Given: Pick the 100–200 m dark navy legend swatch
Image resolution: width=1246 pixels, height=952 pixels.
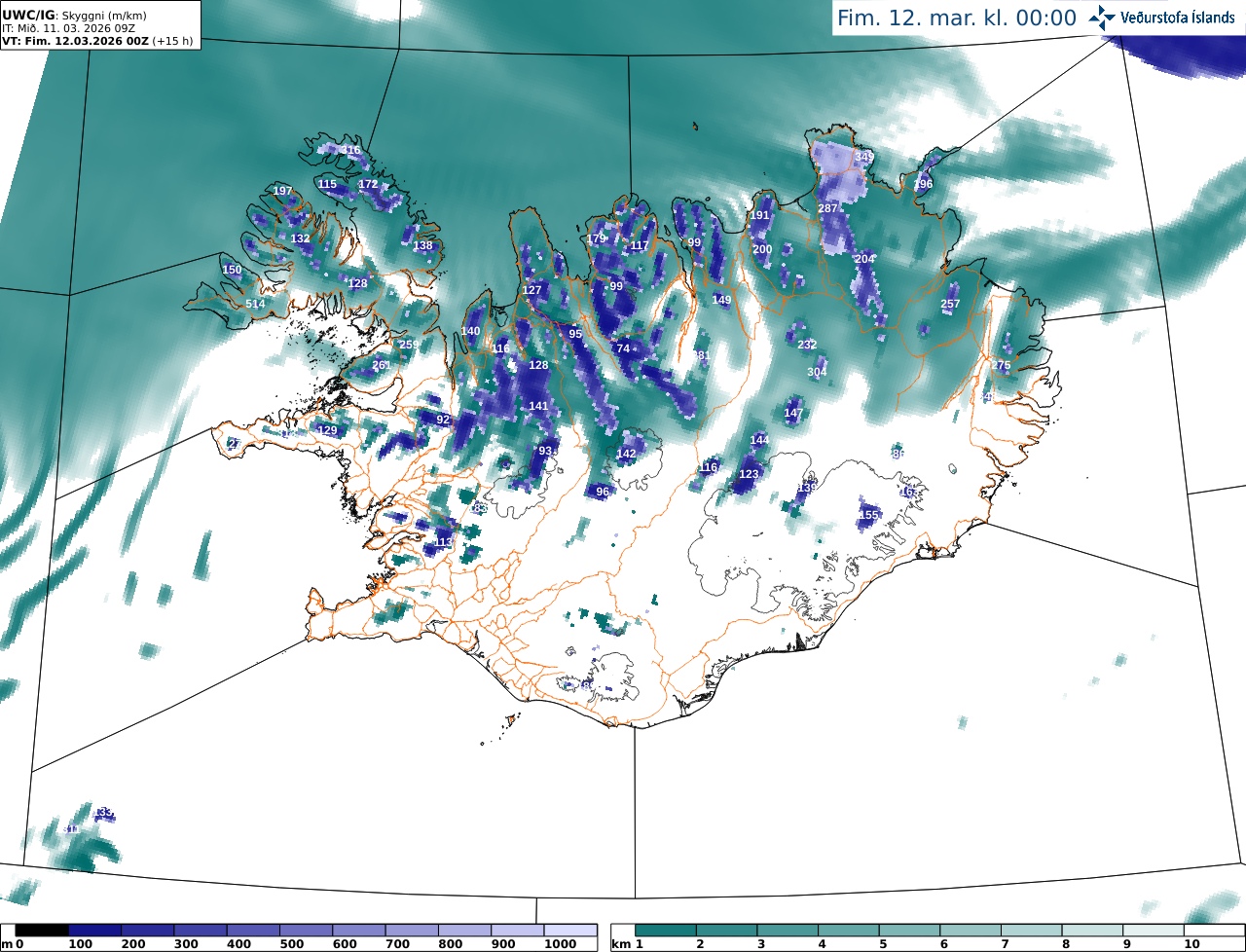Looking at the screenshot, I should pyautogui.click(x=94, y=931).
